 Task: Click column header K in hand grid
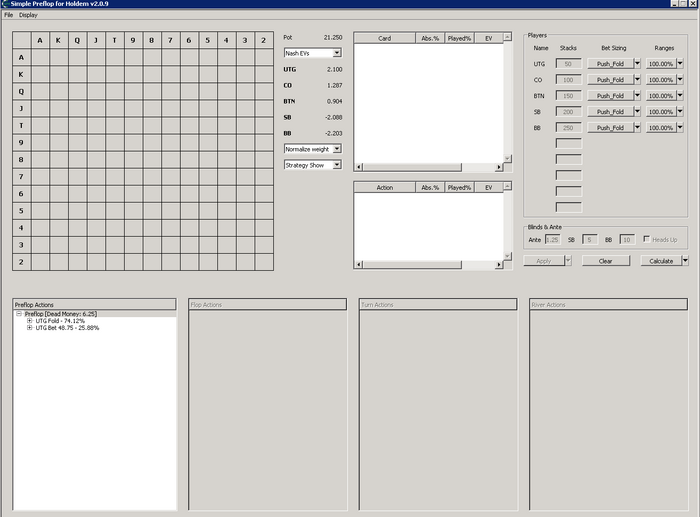[59, 40]
